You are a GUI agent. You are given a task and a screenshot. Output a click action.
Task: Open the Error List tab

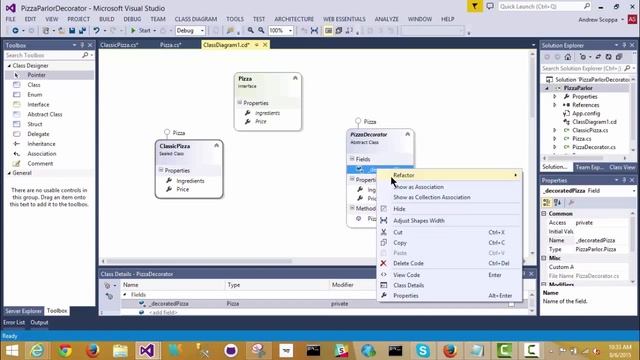coord(14,322)
